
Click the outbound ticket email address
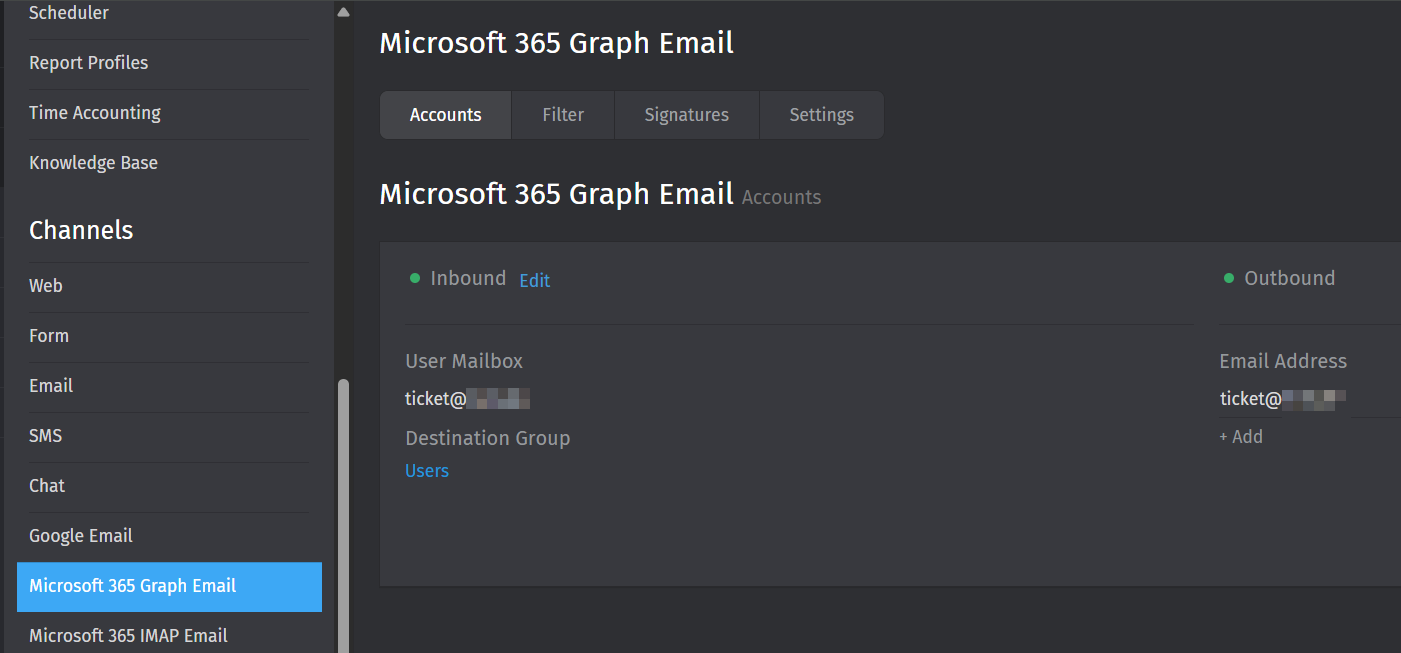point(1282,399)
